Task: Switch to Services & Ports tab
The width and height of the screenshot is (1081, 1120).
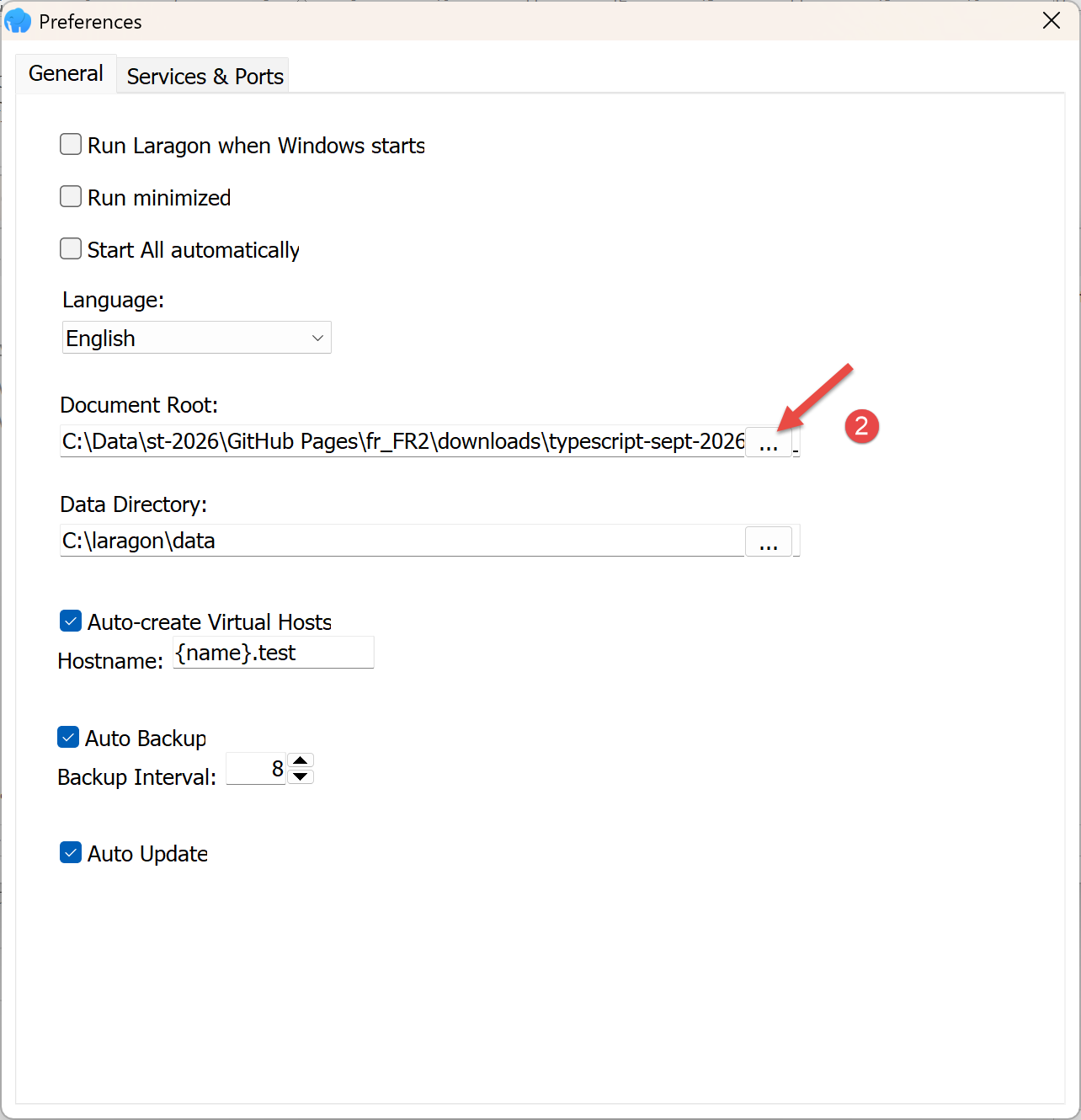Action: 205,76
